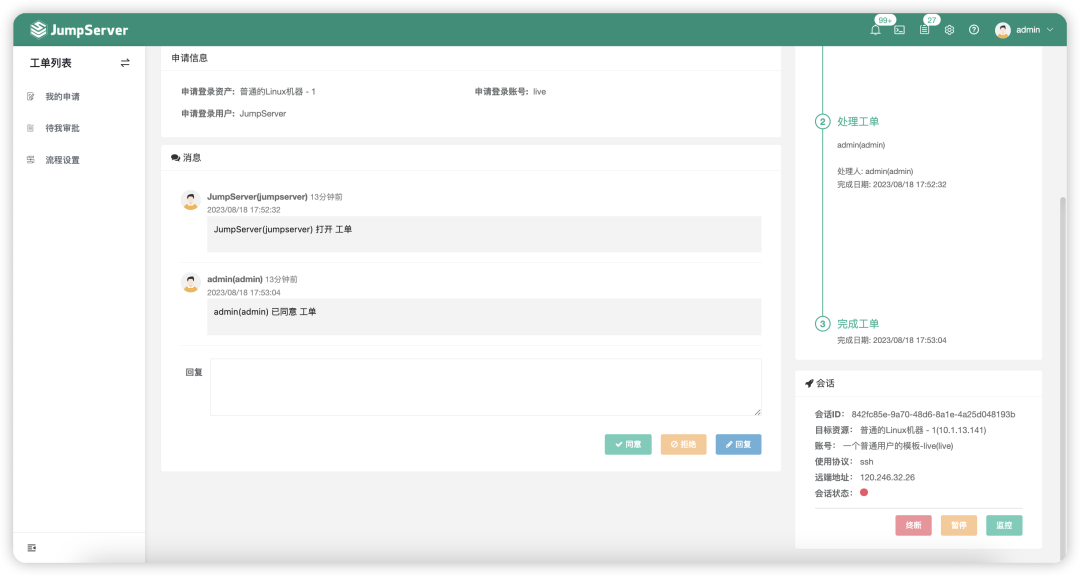Click the admin user avatar
The image size is (1080, 576).
(x=1003, y=30)
